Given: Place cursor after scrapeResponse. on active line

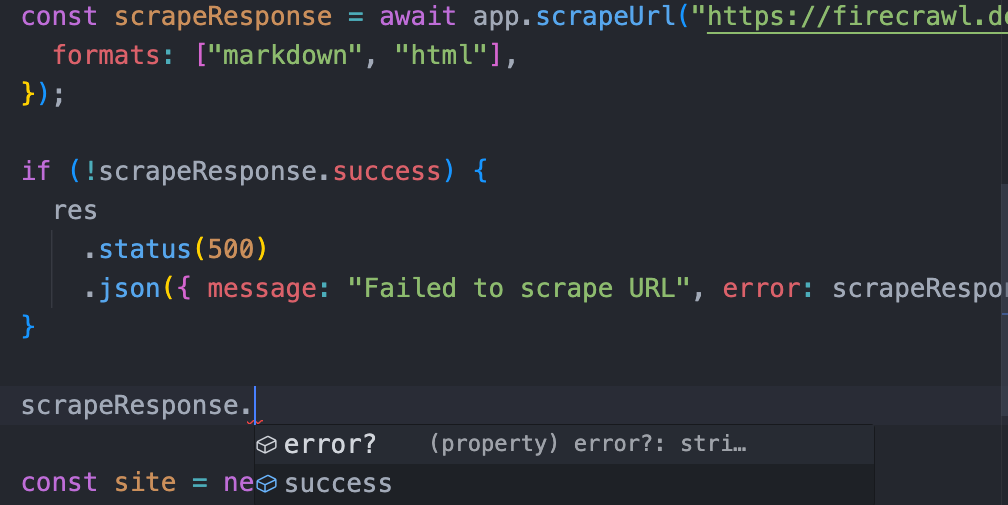Looking at the screenshot, I should click(x=255, y=406).
